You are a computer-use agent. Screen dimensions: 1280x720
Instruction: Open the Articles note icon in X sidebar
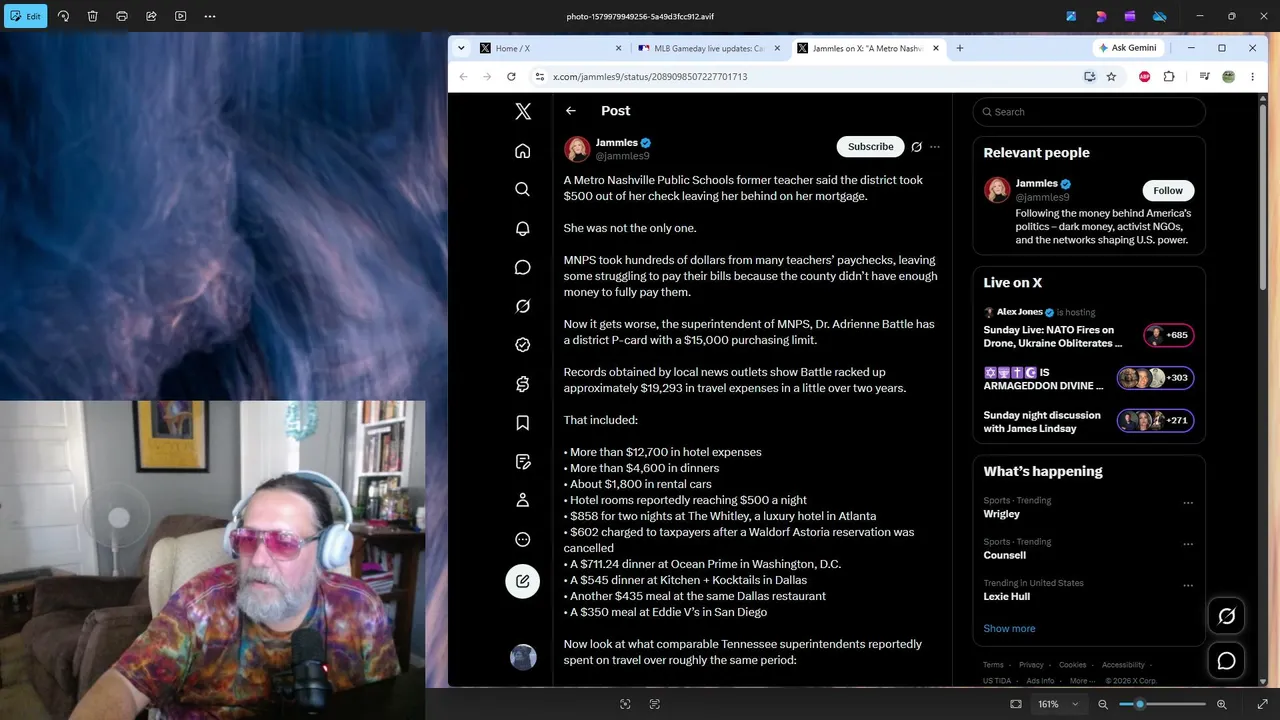[x=522, y=462]
